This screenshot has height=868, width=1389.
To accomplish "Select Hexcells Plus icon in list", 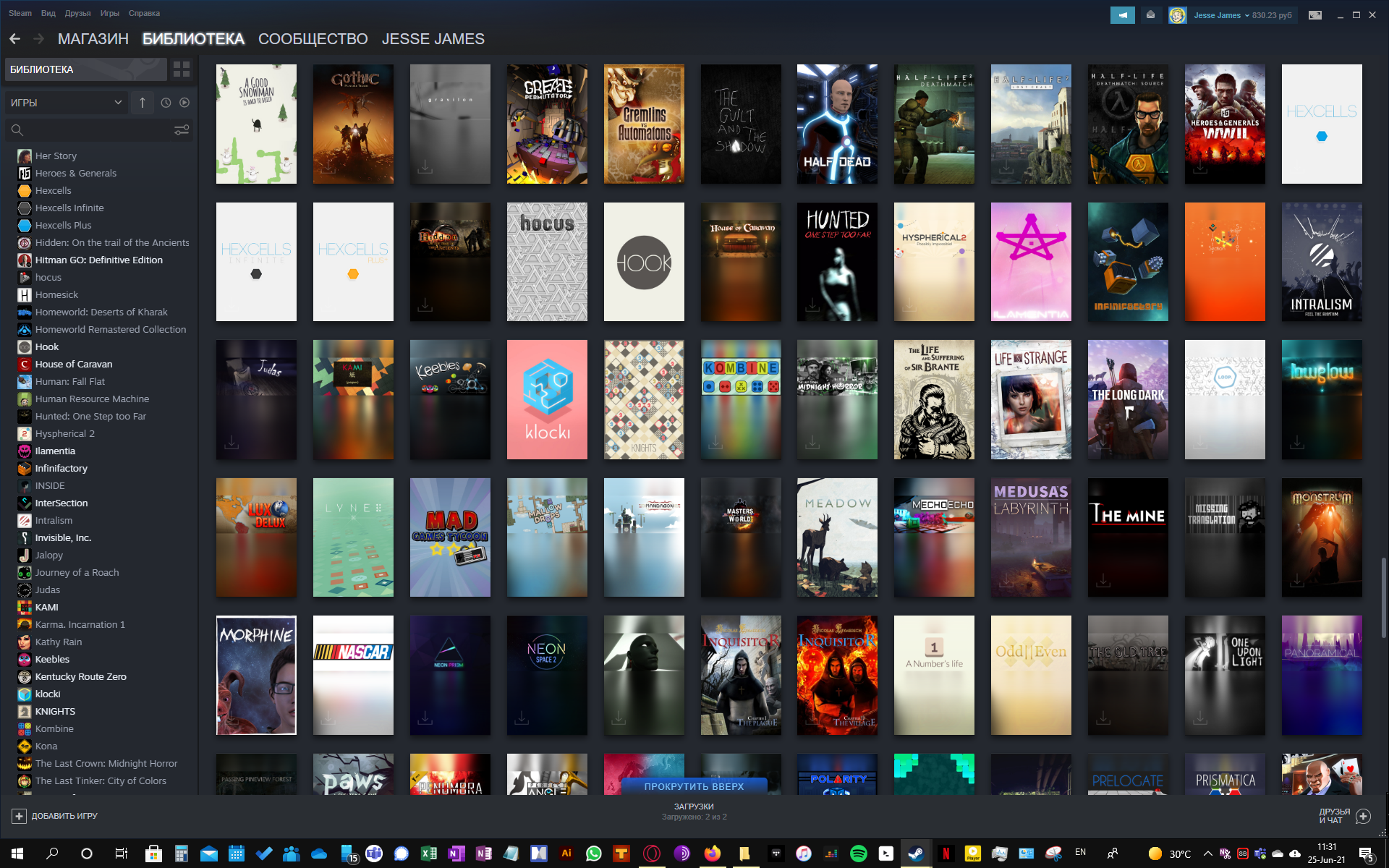I will click(25, 226).
